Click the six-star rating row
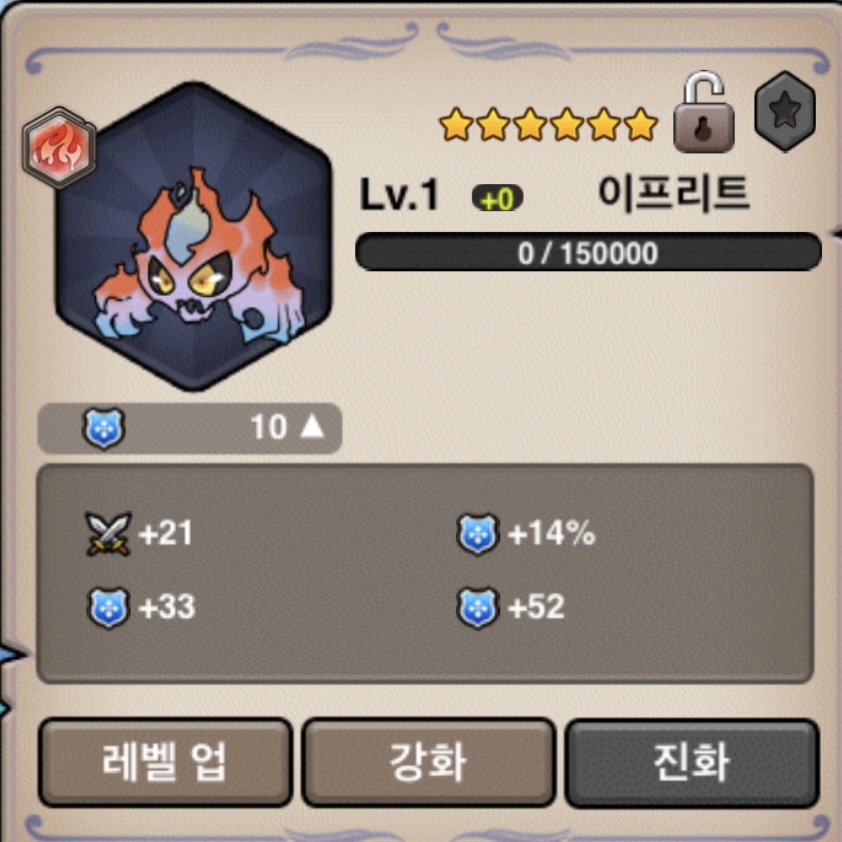The image size is (842, 842). (548, 124)
